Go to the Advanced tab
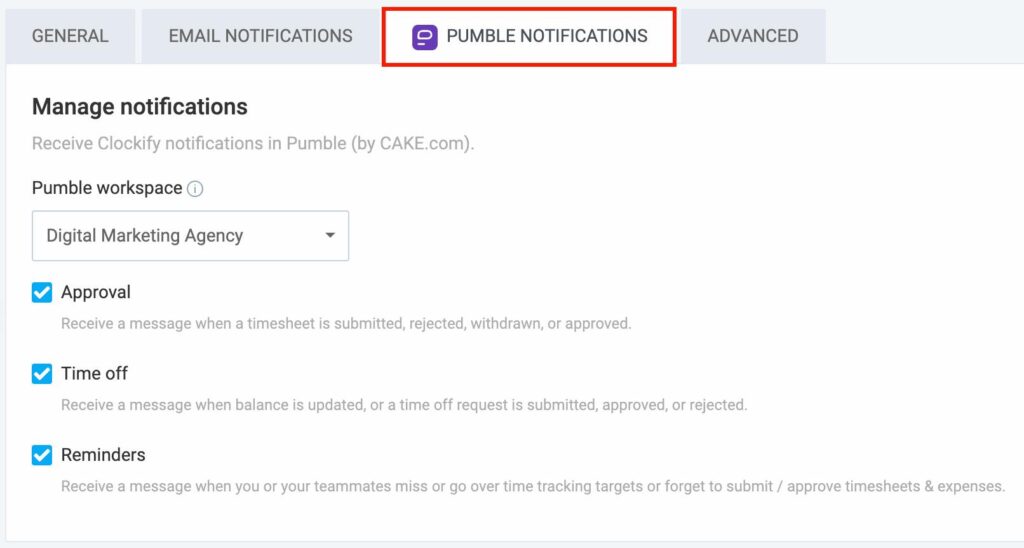1024x548 pixels. pyautogui.click(x=753, y=36)
